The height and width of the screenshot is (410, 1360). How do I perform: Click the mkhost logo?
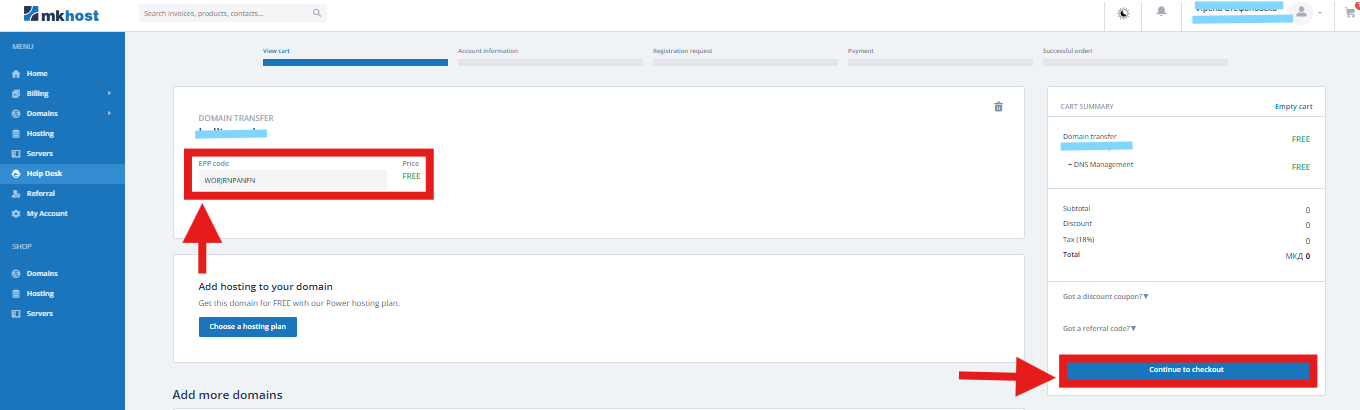click(x=61, y=15)
